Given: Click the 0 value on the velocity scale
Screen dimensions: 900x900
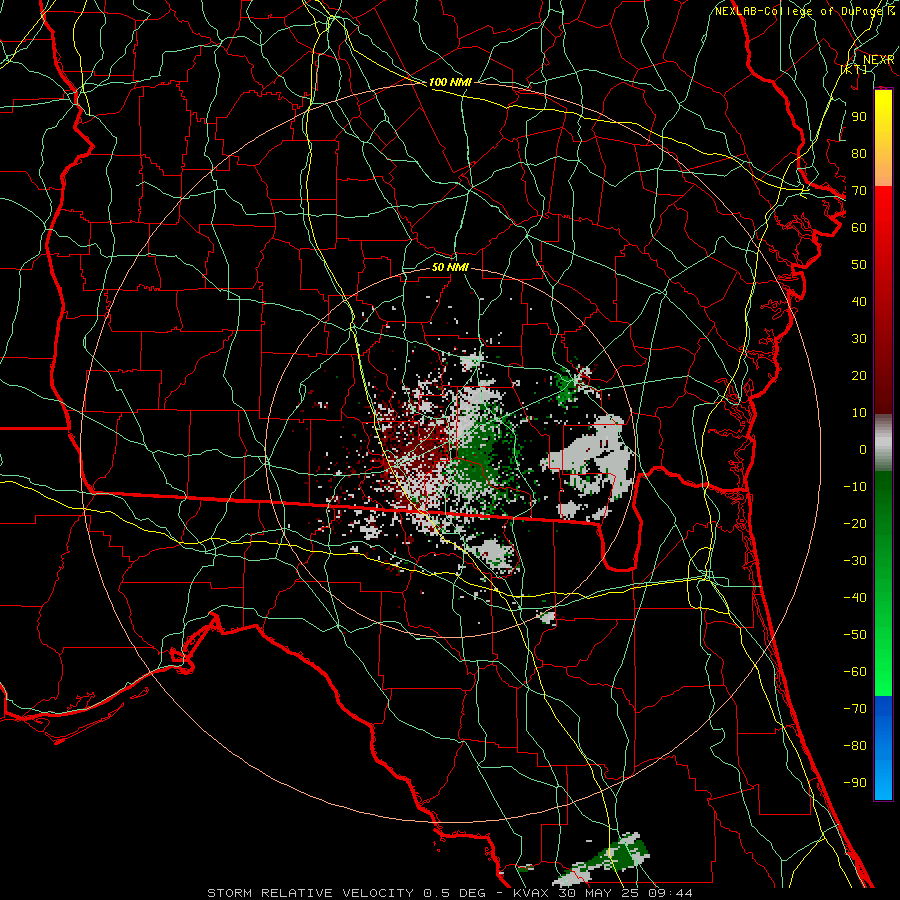Looking at the screenshot, I should pos(863,449).
